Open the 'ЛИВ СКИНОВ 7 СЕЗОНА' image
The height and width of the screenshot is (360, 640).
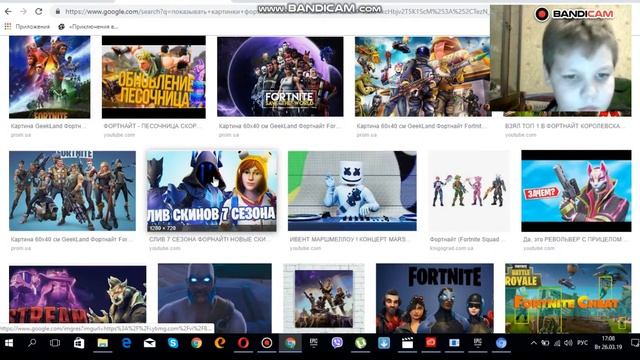tap(212, 191)
